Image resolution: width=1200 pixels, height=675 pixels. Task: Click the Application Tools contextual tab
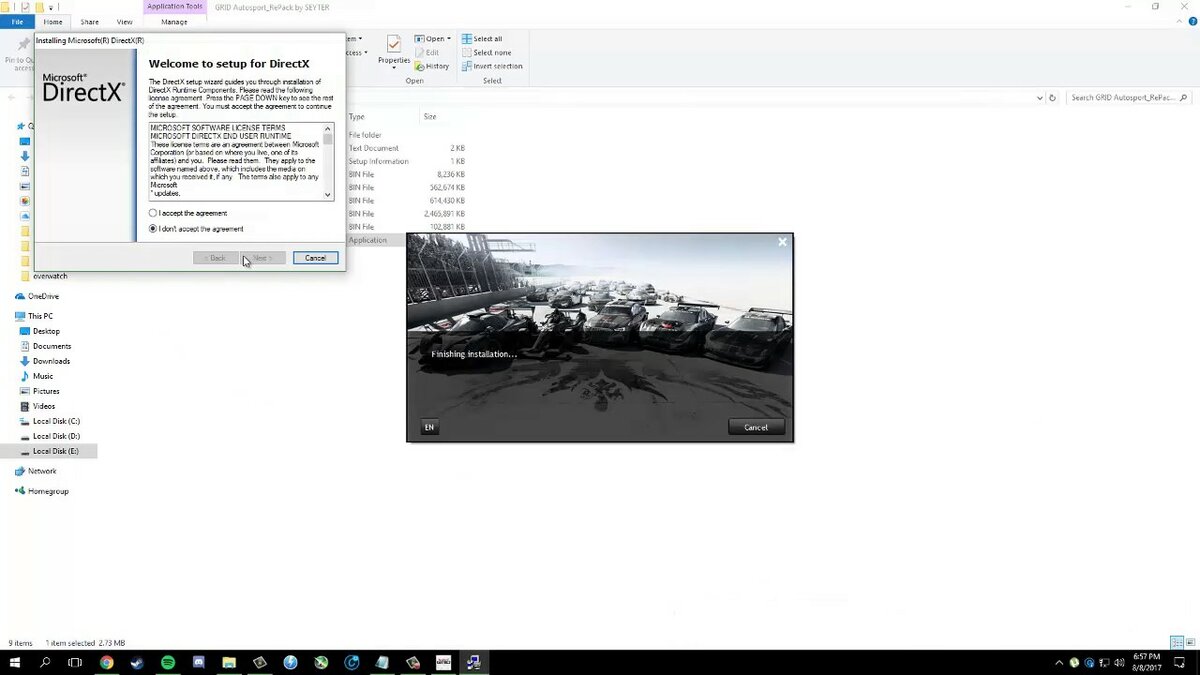174,6
